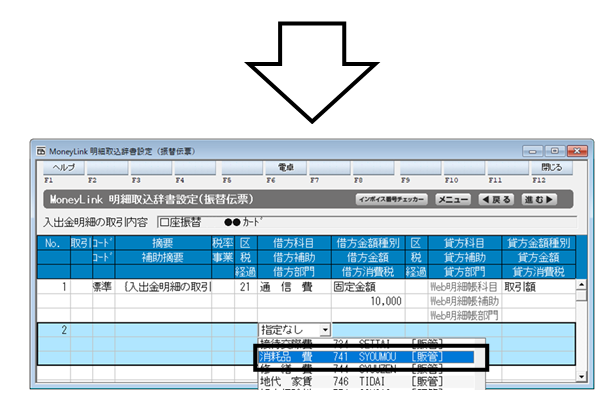The height and width of the screenshot is (397, 604).
Task: Click the ヘルプ F1 function button
Action: tap(64, 168)
